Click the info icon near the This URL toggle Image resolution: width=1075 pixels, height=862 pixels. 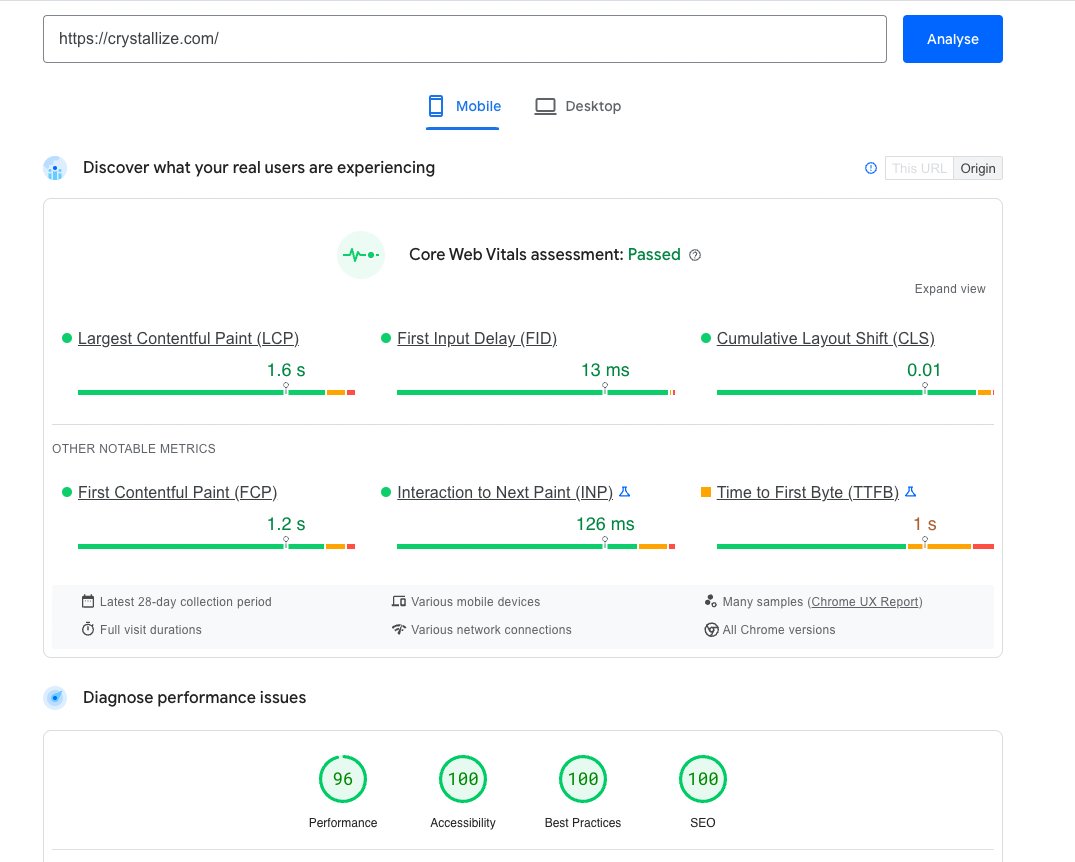pyautogui.click(x=869, y=168)
